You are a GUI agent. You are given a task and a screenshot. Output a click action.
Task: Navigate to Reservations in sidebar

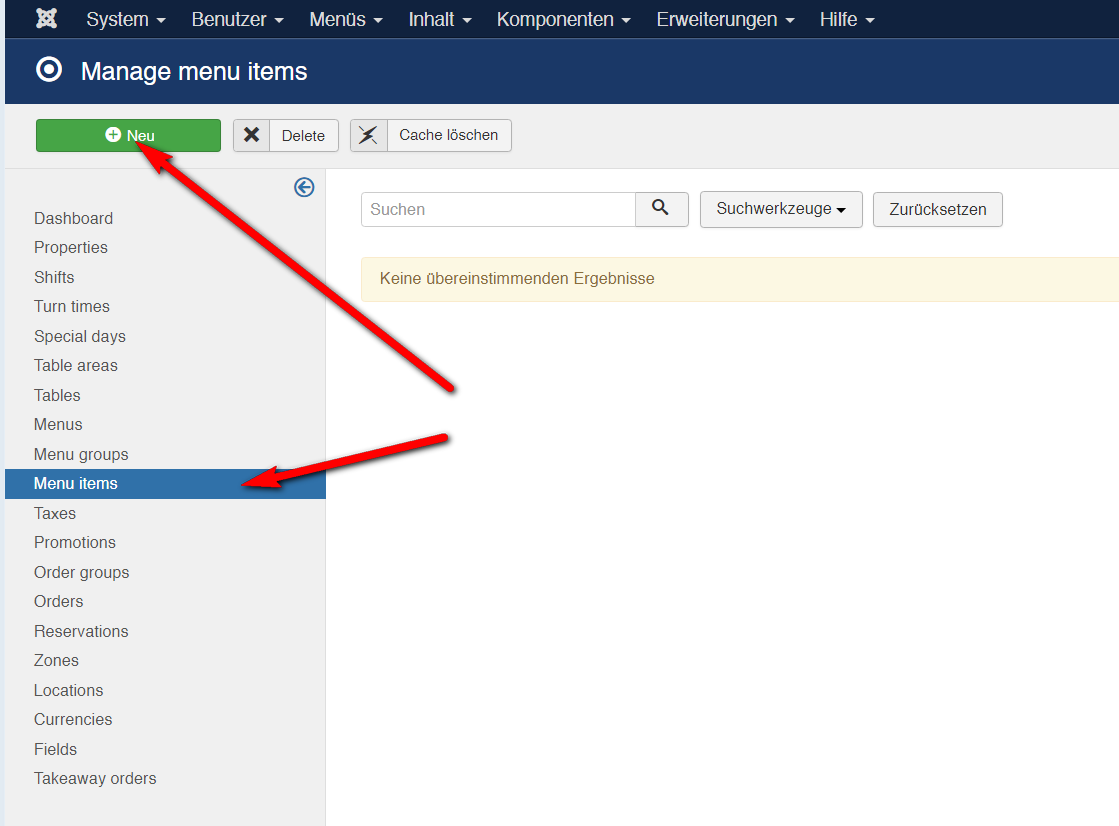click(81, 631)
